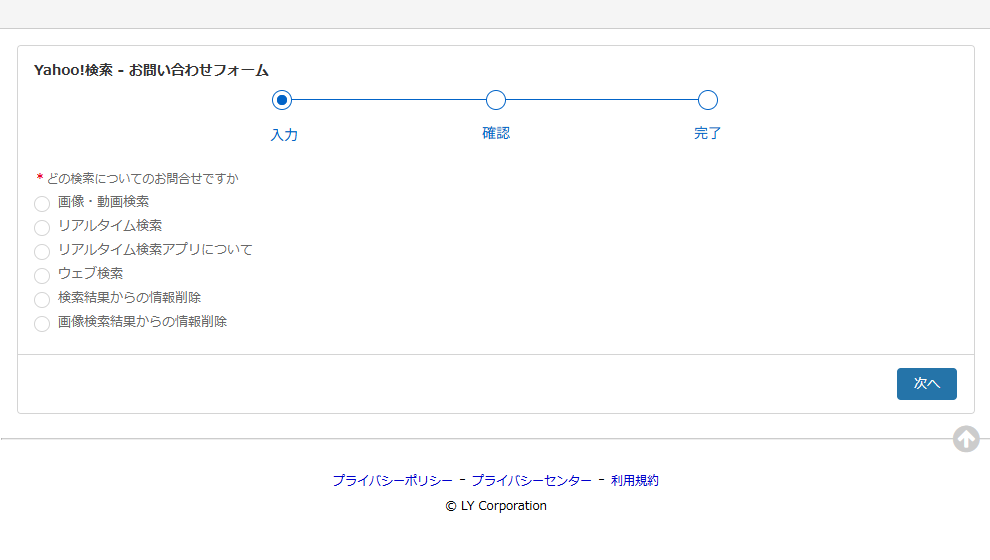Open the プライバシーセンター link
The image size is (990, 560).
pyautogui.click(x=531, y=481)
